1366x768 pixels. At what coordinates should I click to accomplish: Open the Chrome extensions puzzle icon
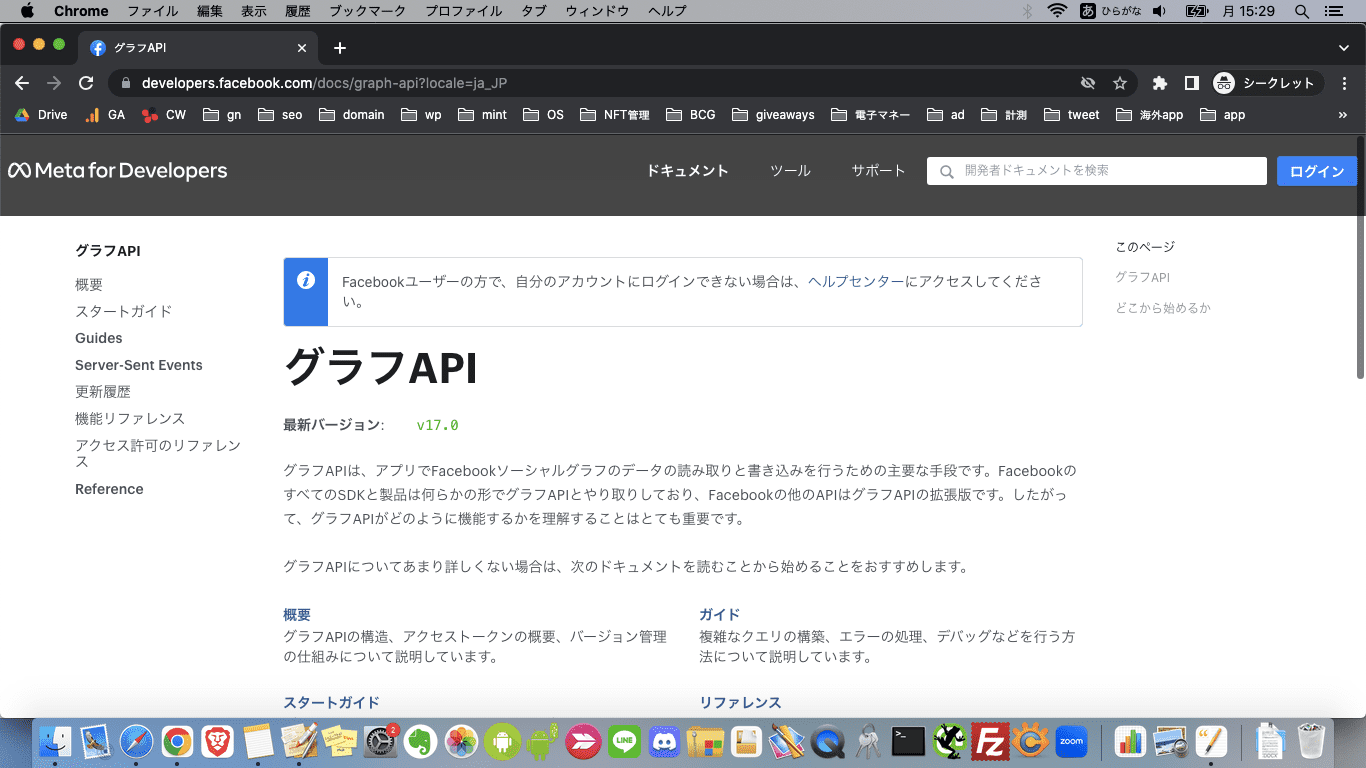click(x=1160, y=83)
